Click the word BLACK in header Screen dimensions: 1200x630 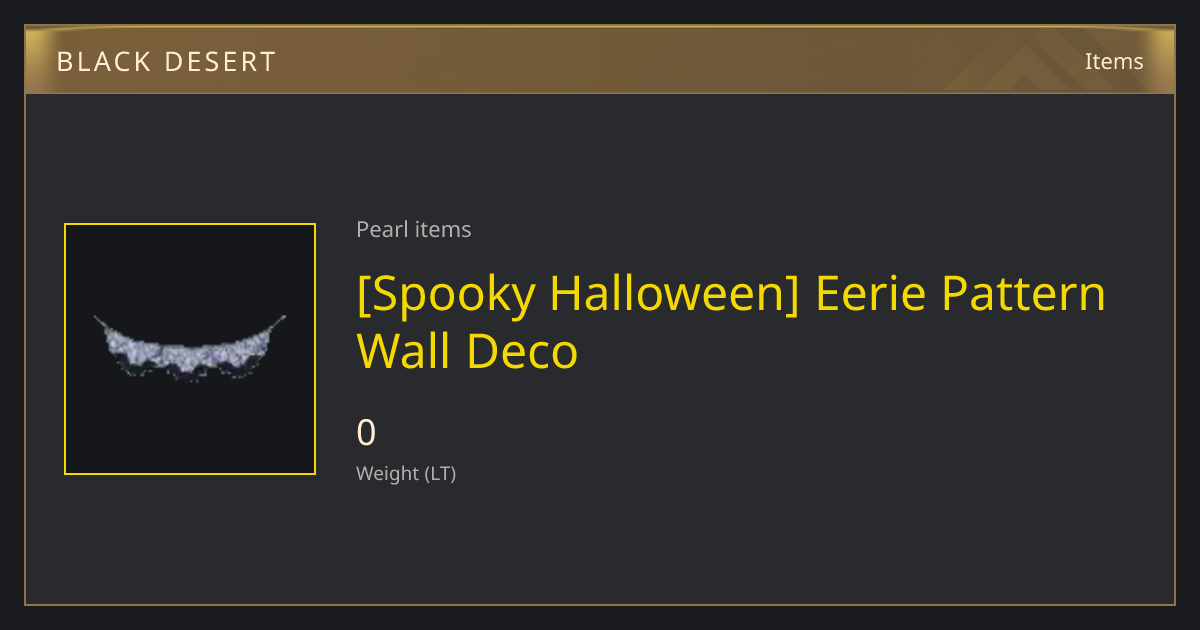coord(103,62)
